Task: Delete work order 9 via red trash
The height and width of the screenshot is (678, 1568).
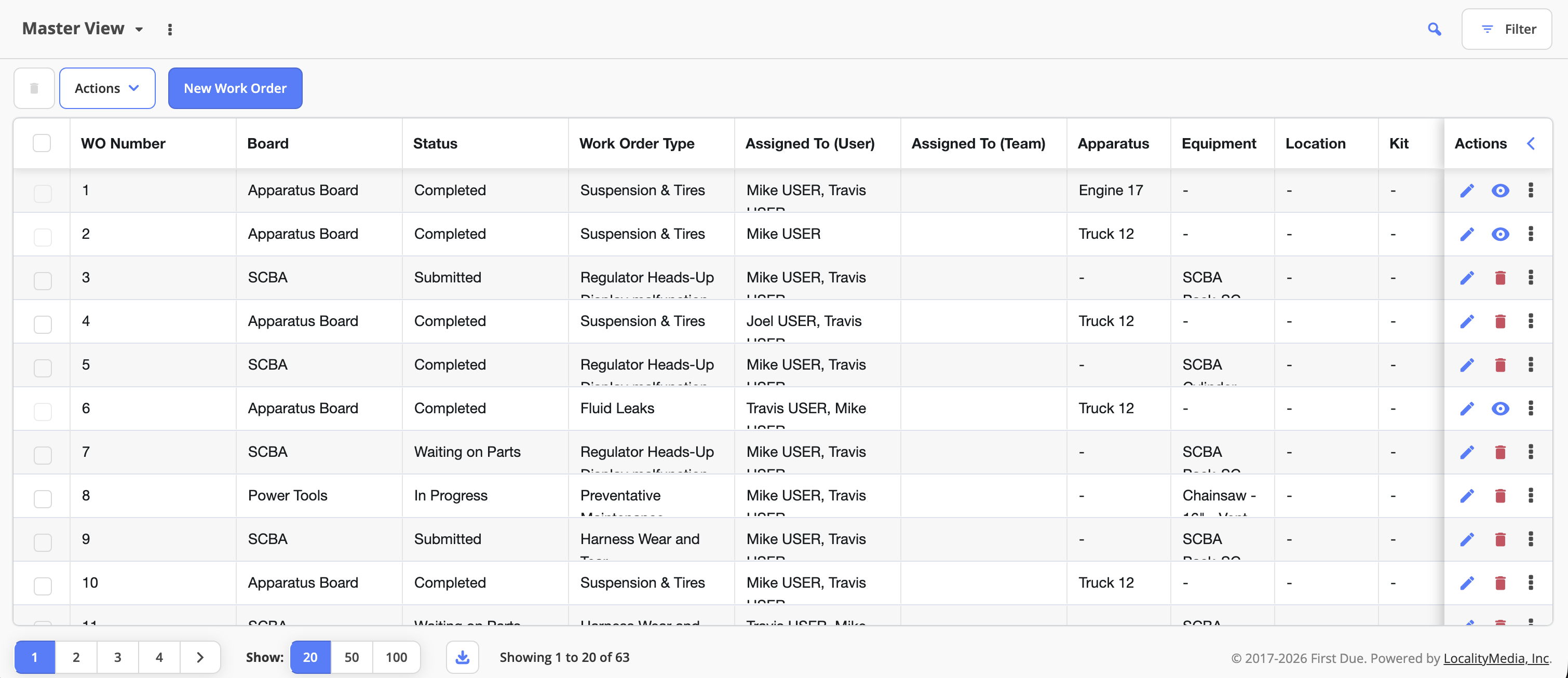Action: [x=1500, y=539]
